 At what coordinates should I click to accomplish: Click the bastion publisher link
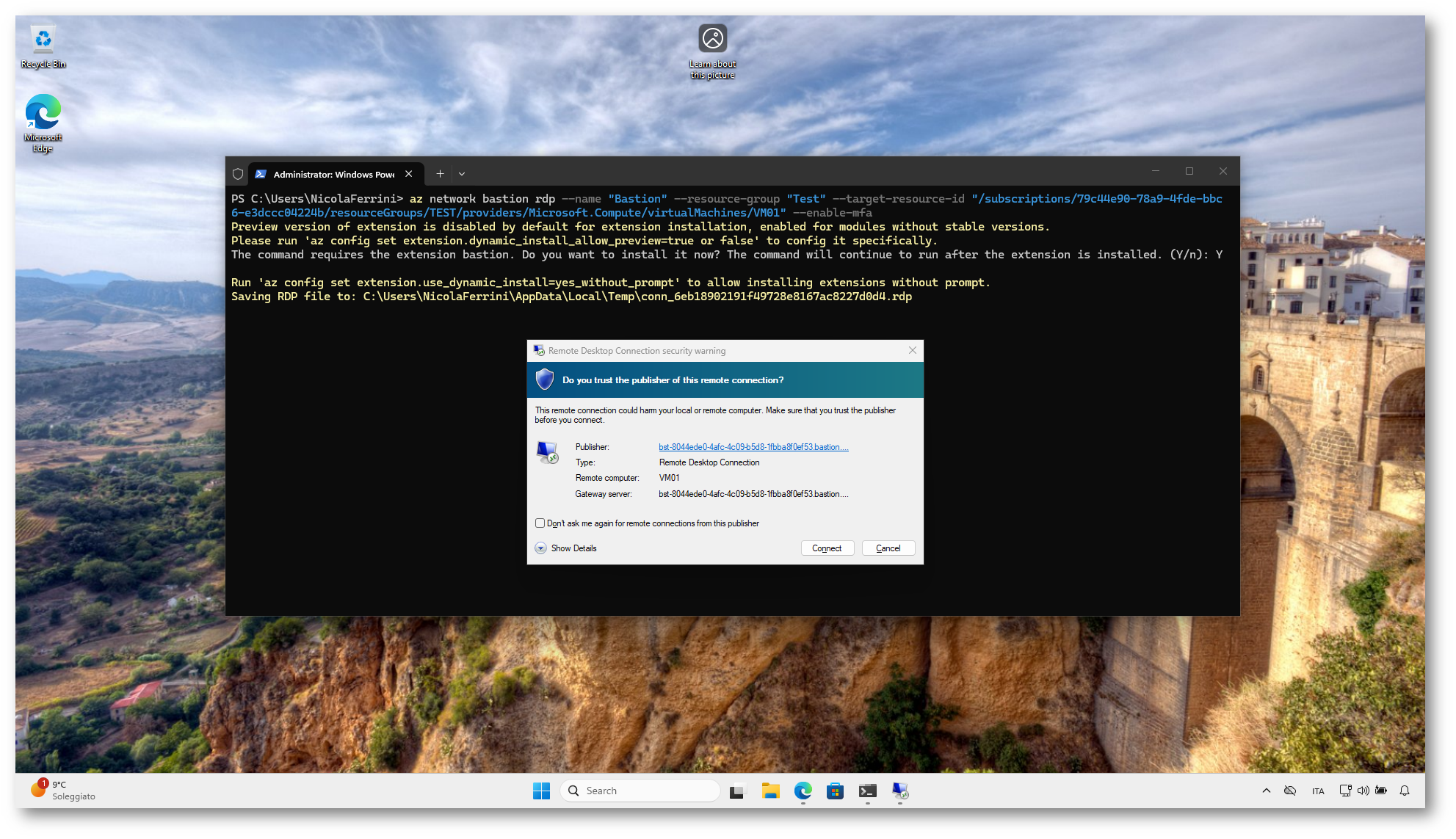pos(753,447)
